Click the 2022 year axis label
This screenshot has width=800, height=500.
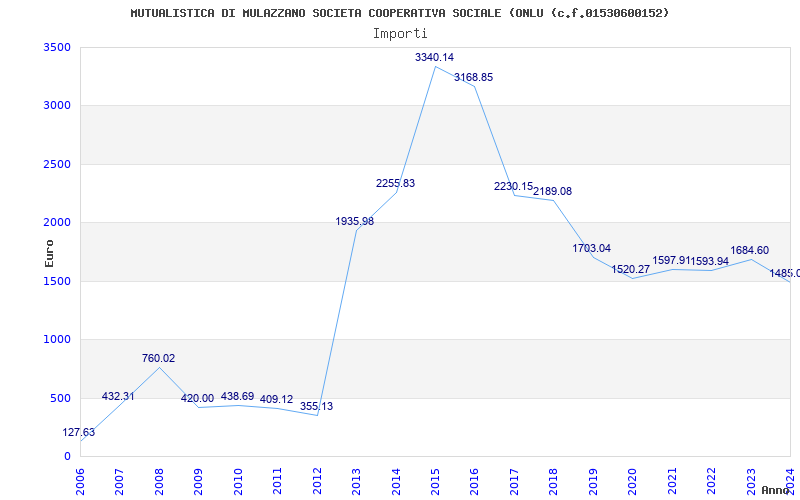tap(711, 483)
